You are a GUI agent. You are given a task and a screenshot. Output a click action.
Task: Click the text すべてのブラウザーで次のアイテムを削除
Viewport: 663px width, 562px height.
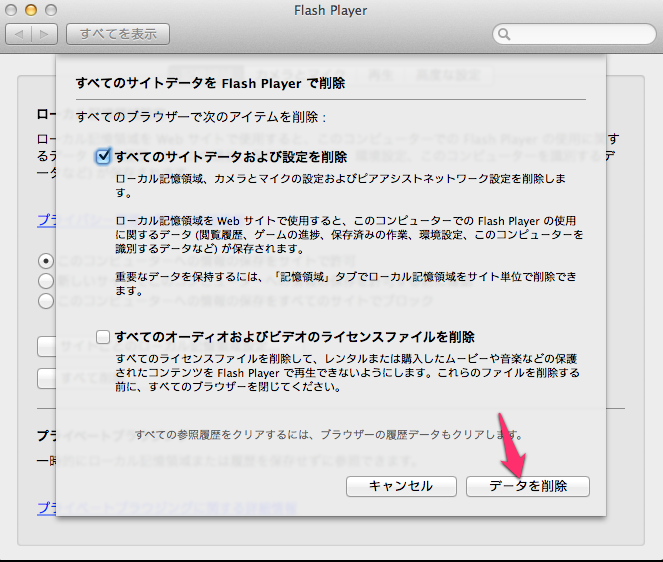201,117
